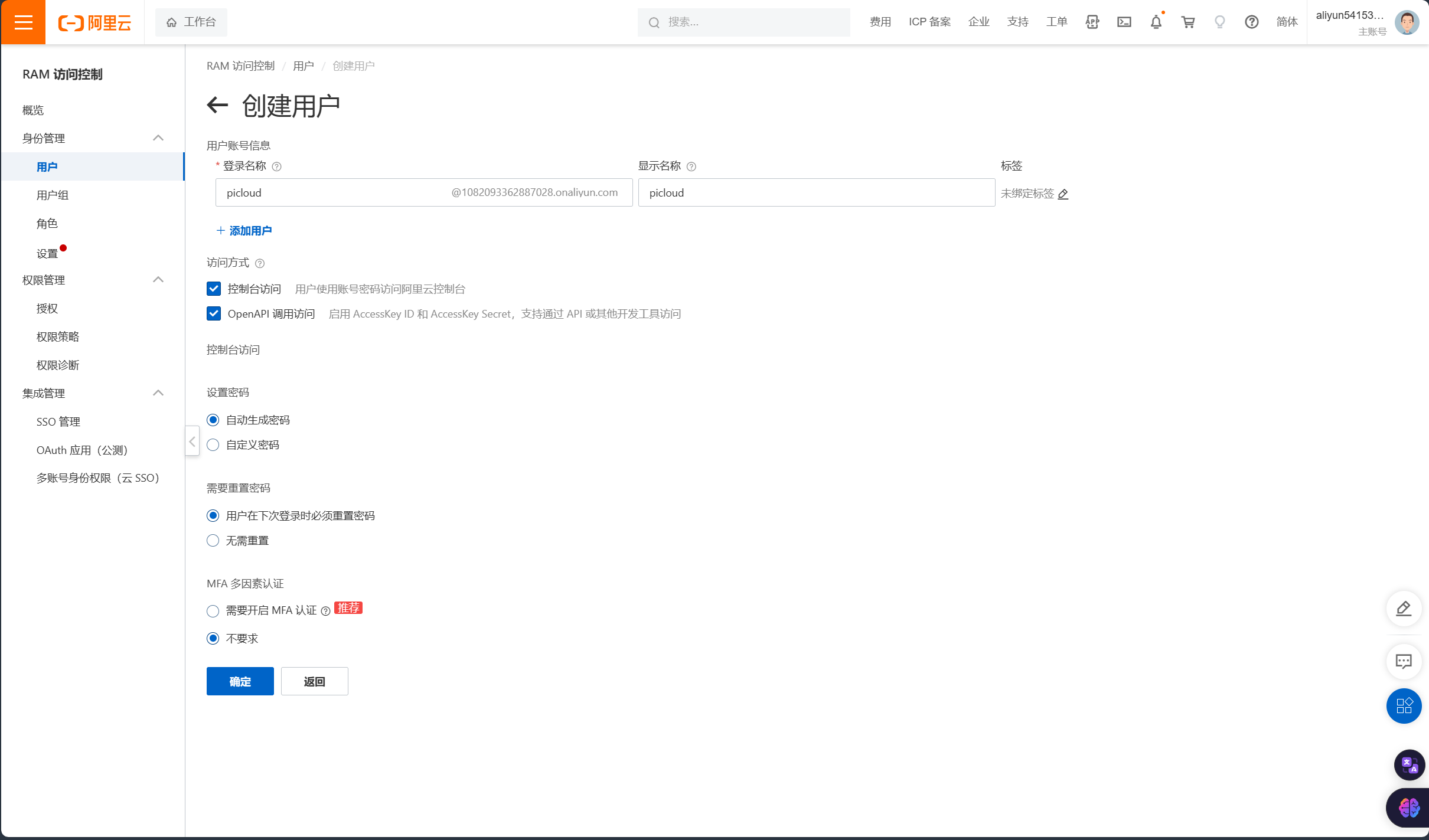Image resolution: width=1429 pixels, height=840 pixels.
Task: Uncheck the OpenAPI 调用访问 checkbox
Action: pyautogui.click(x=214, y=313)
